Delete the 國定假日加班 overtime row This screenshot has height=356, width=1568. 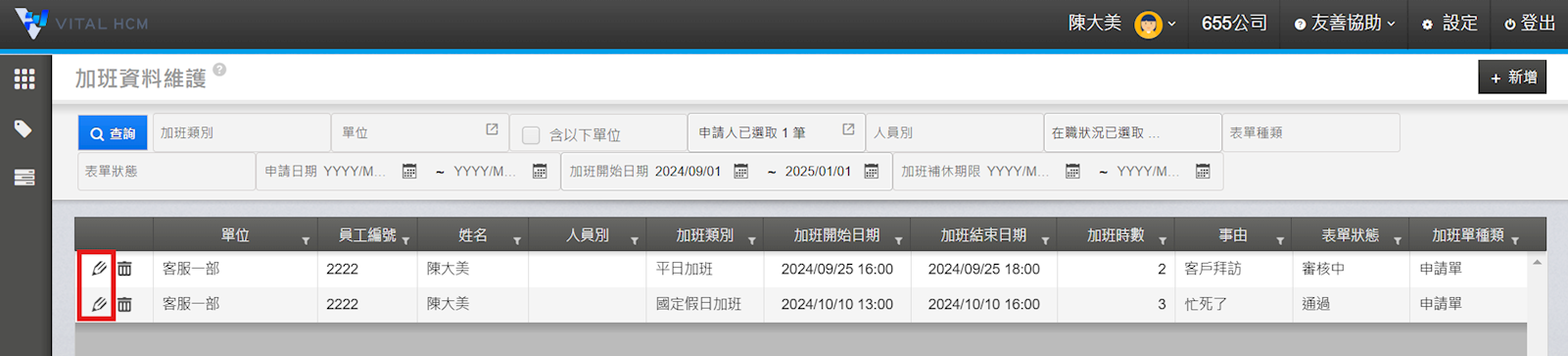pos(124,305)
